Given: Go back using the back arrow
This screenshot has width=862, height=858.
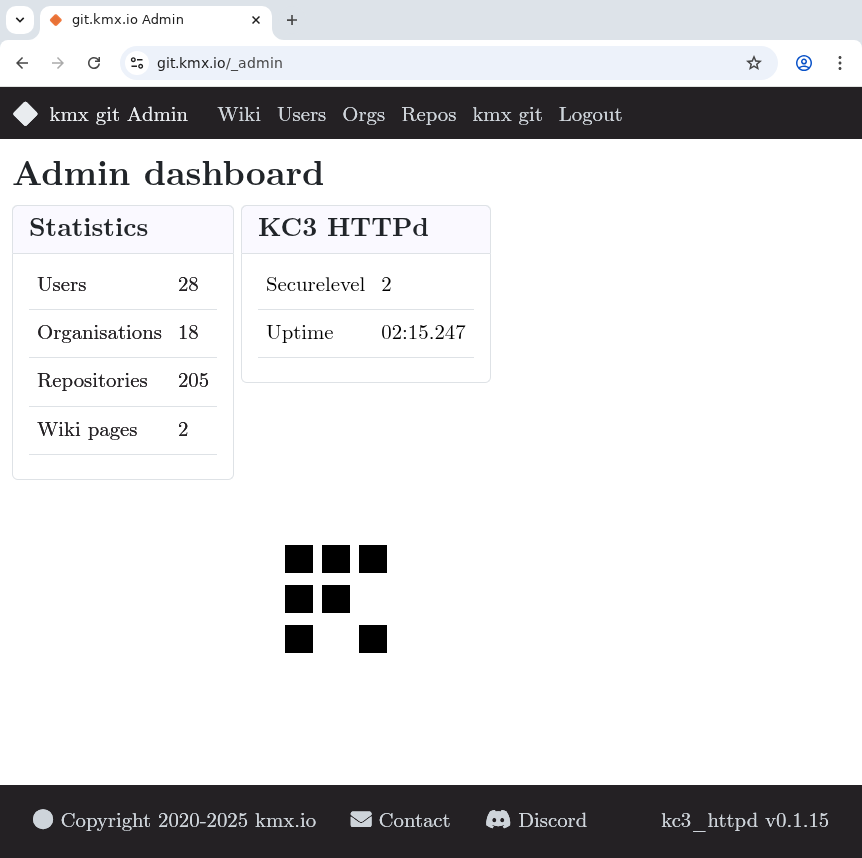Looking at the screenshot, I should point(22,63).
